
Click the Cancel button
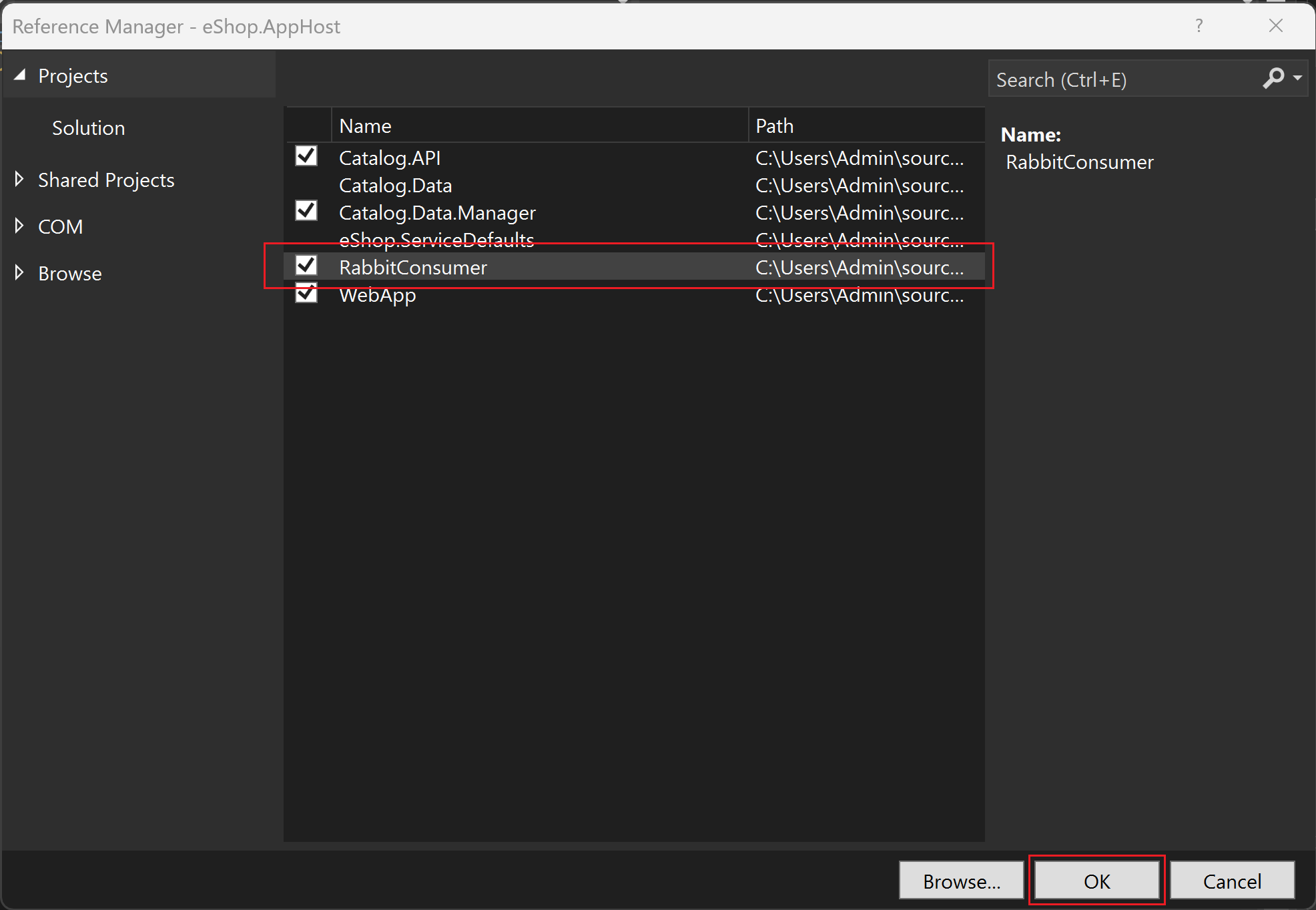(1232, 881)
